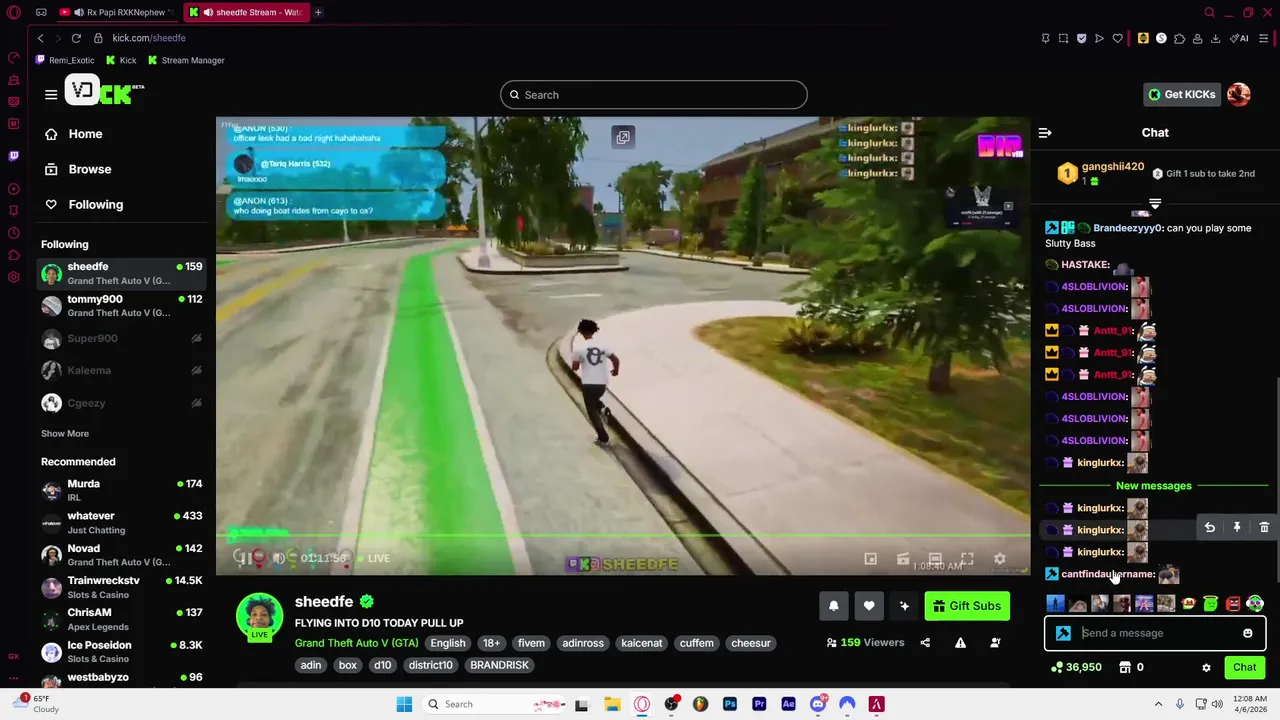Open the profile avatar menu
Viewport: 1280px width, 720px height.
point(1239,94)
